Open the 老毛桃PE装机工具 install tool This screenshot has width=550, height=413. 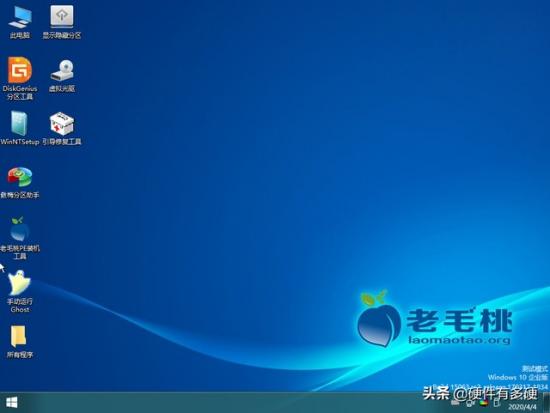click(20, 238)
